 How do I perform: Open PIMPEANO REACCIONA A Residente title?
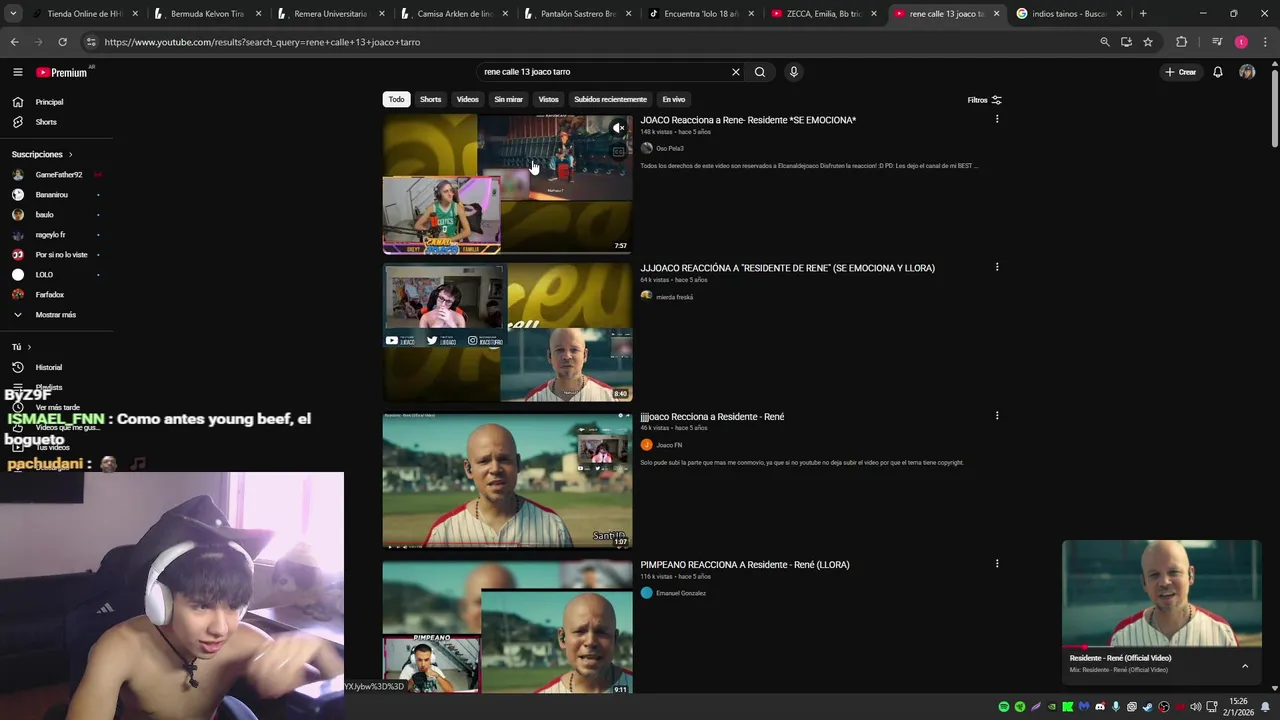point(745,565)
